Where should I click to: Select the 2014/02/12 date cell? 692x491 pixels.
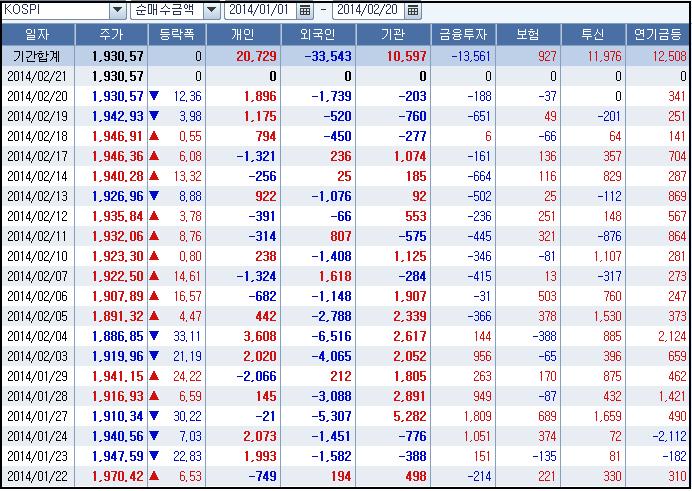[x=38, y=216]
